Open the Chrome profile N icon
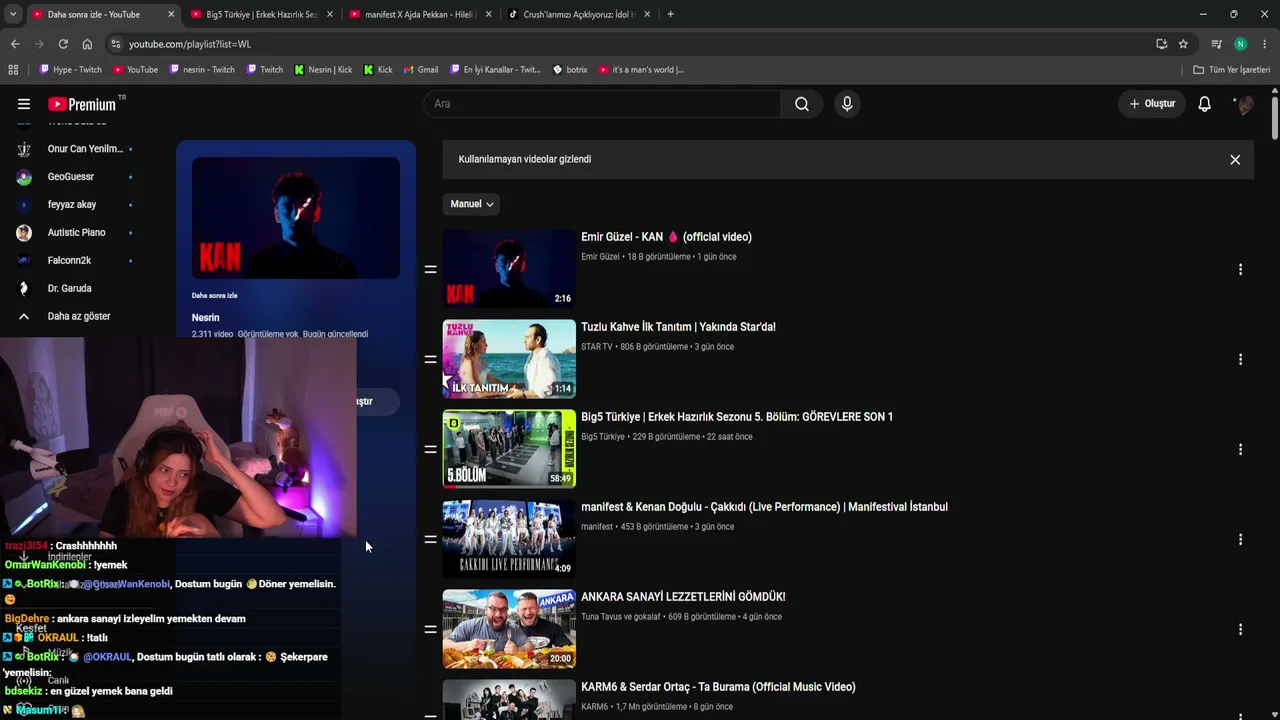This screenshot has width=1280, height=720. (x=1241, y=44)
